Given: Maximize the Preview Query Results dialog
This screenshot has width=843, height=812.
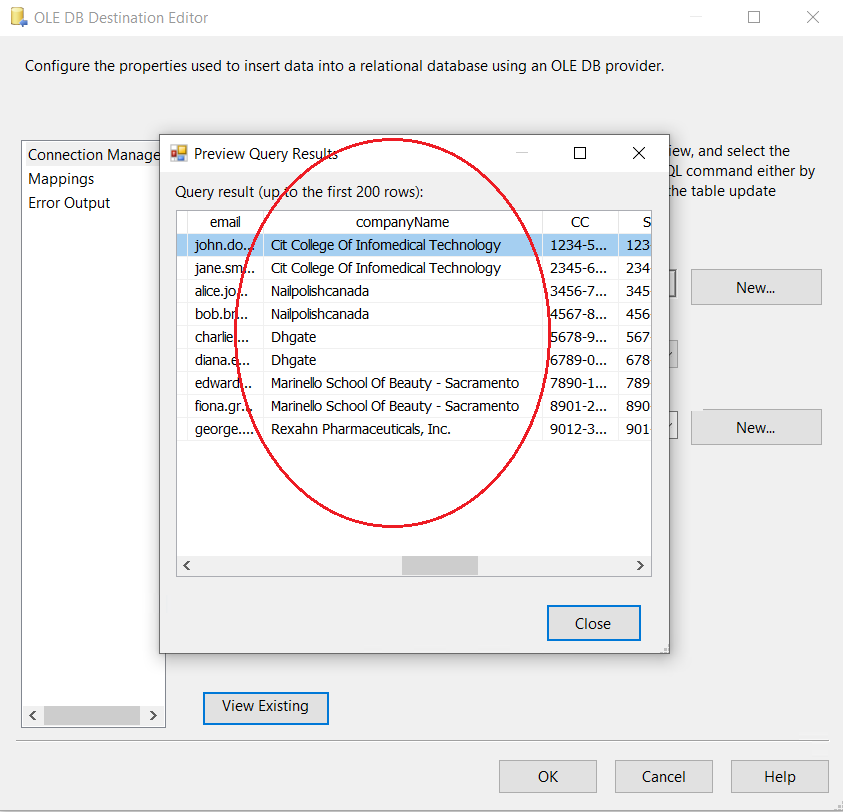Looking at the screenshot, I should click(579, 153).
